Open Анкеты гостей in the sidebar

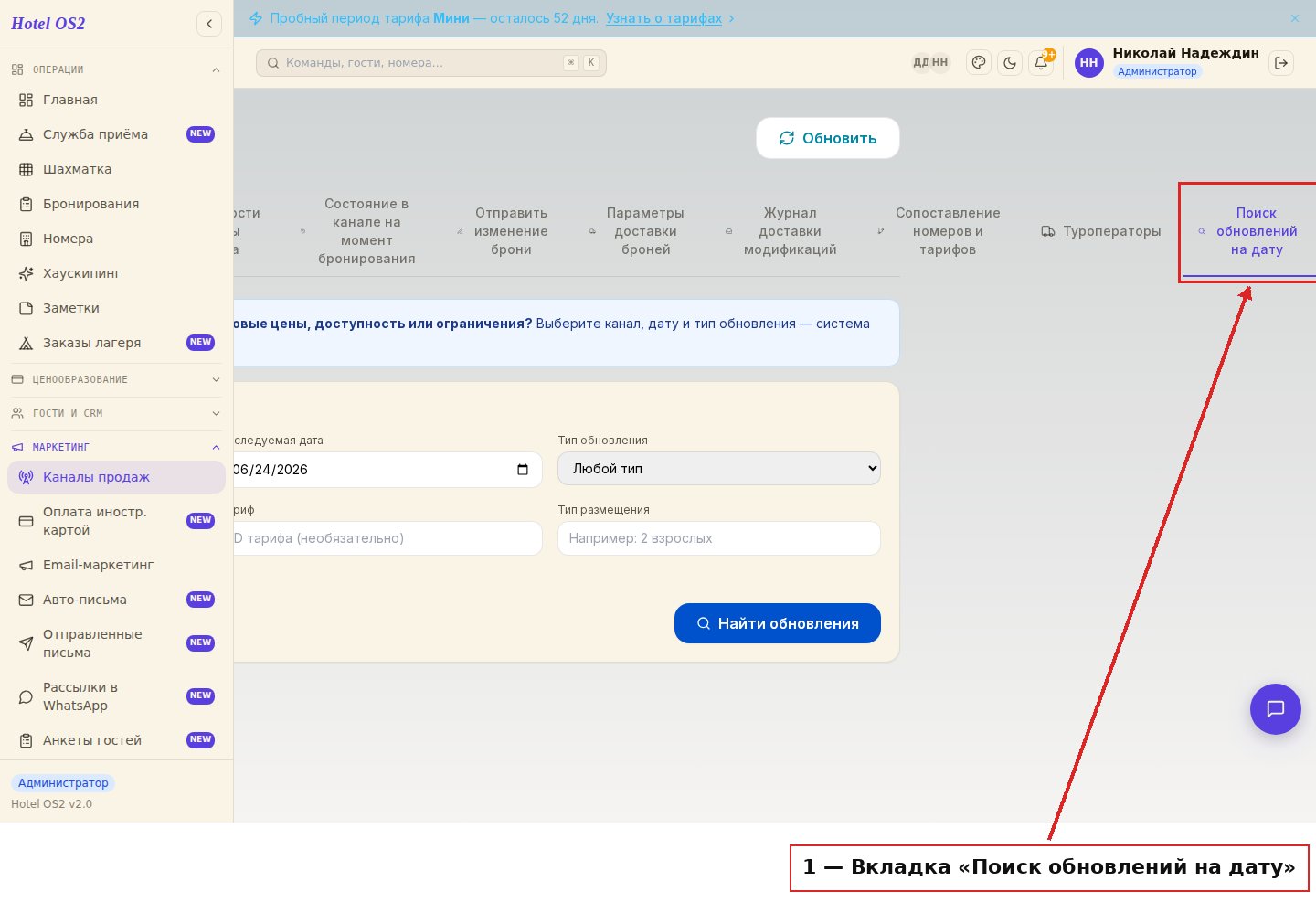[x=116, y=740]
